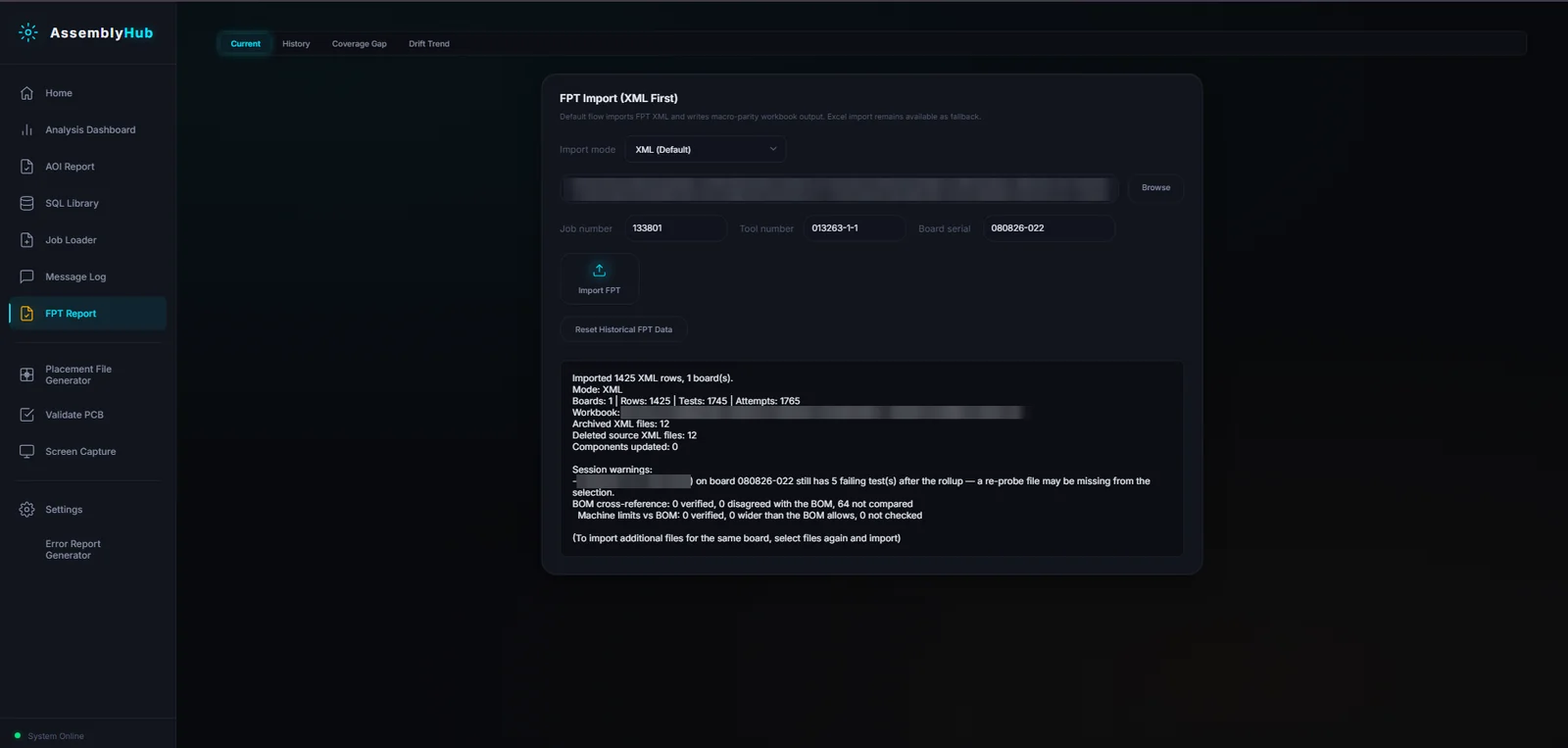
Task: Click the green System Online status dot
Action: coord(18,735)
